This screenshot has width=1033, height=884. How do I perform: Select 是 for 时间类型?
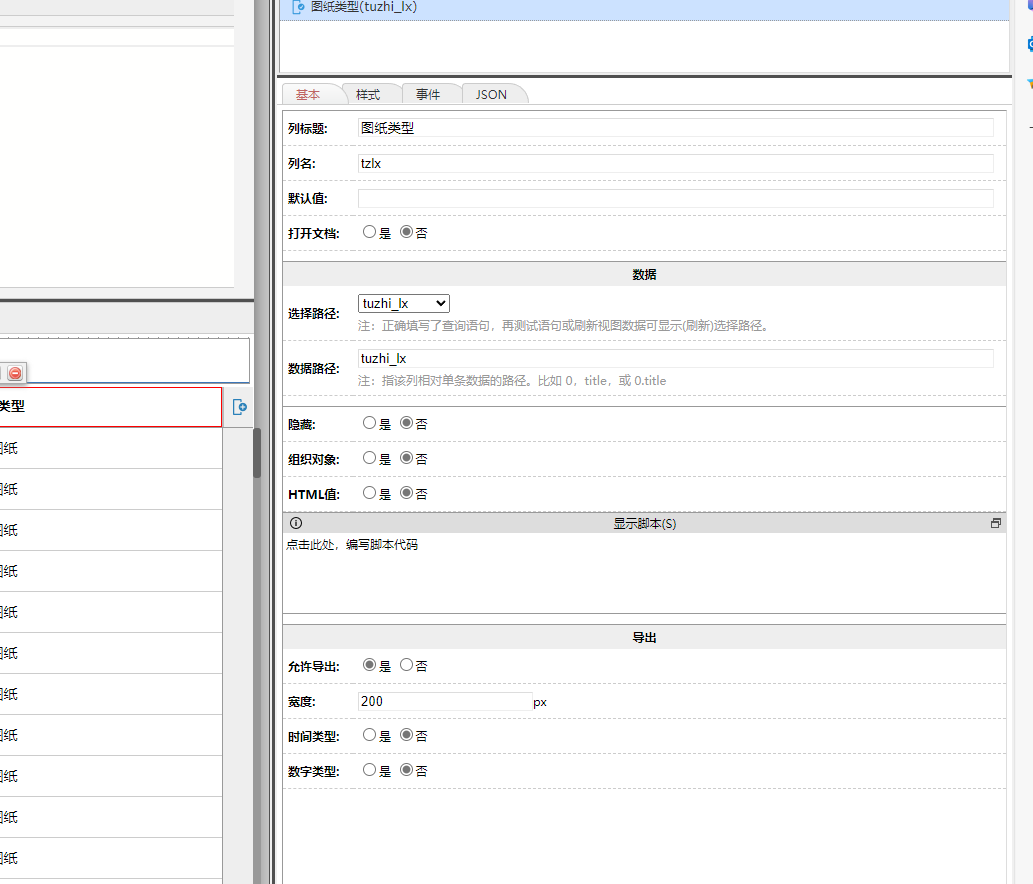369,735
